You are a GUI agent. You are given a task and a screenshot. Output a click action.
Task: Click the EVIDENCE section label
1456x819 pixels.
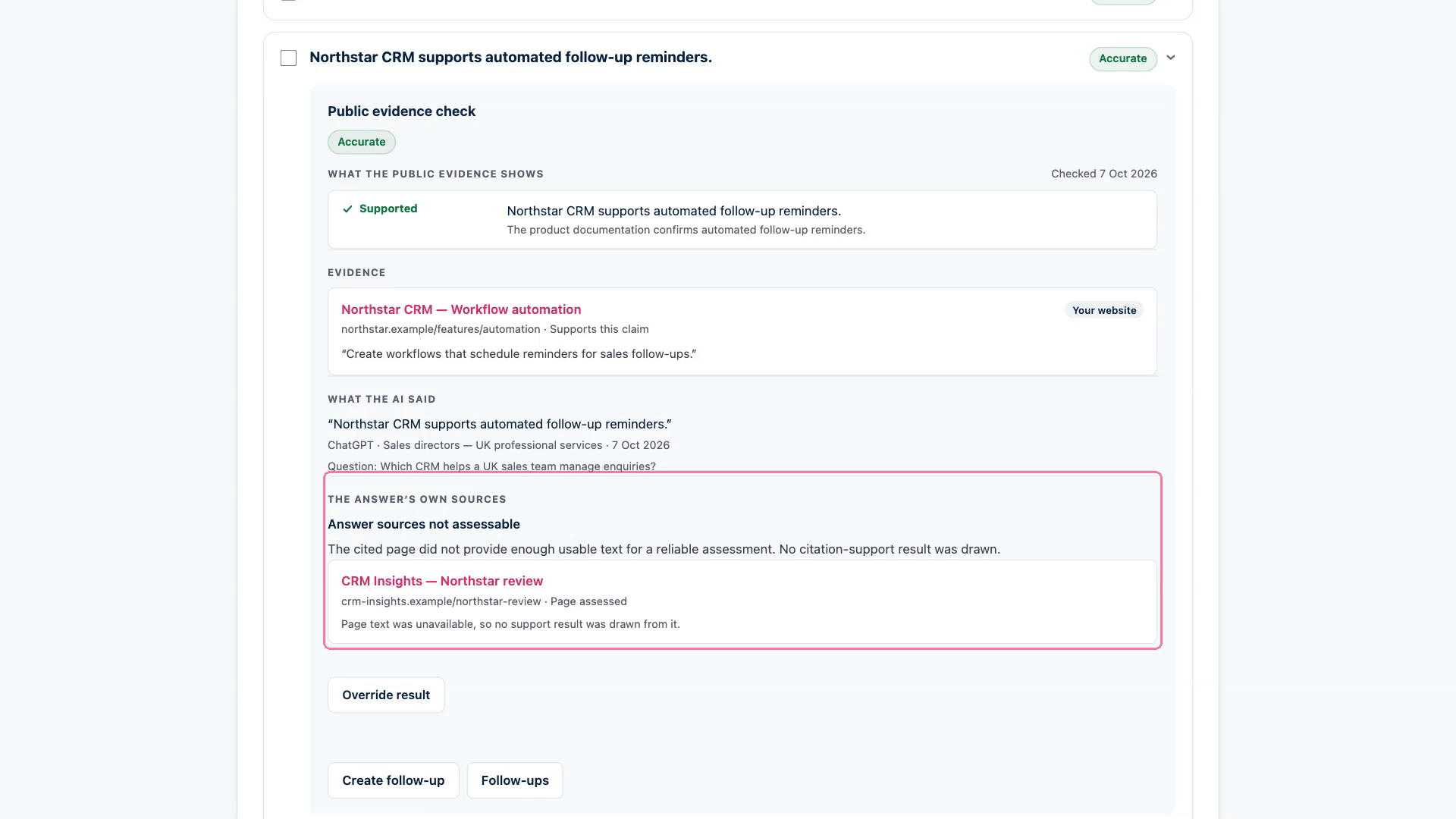click(356, 273)
